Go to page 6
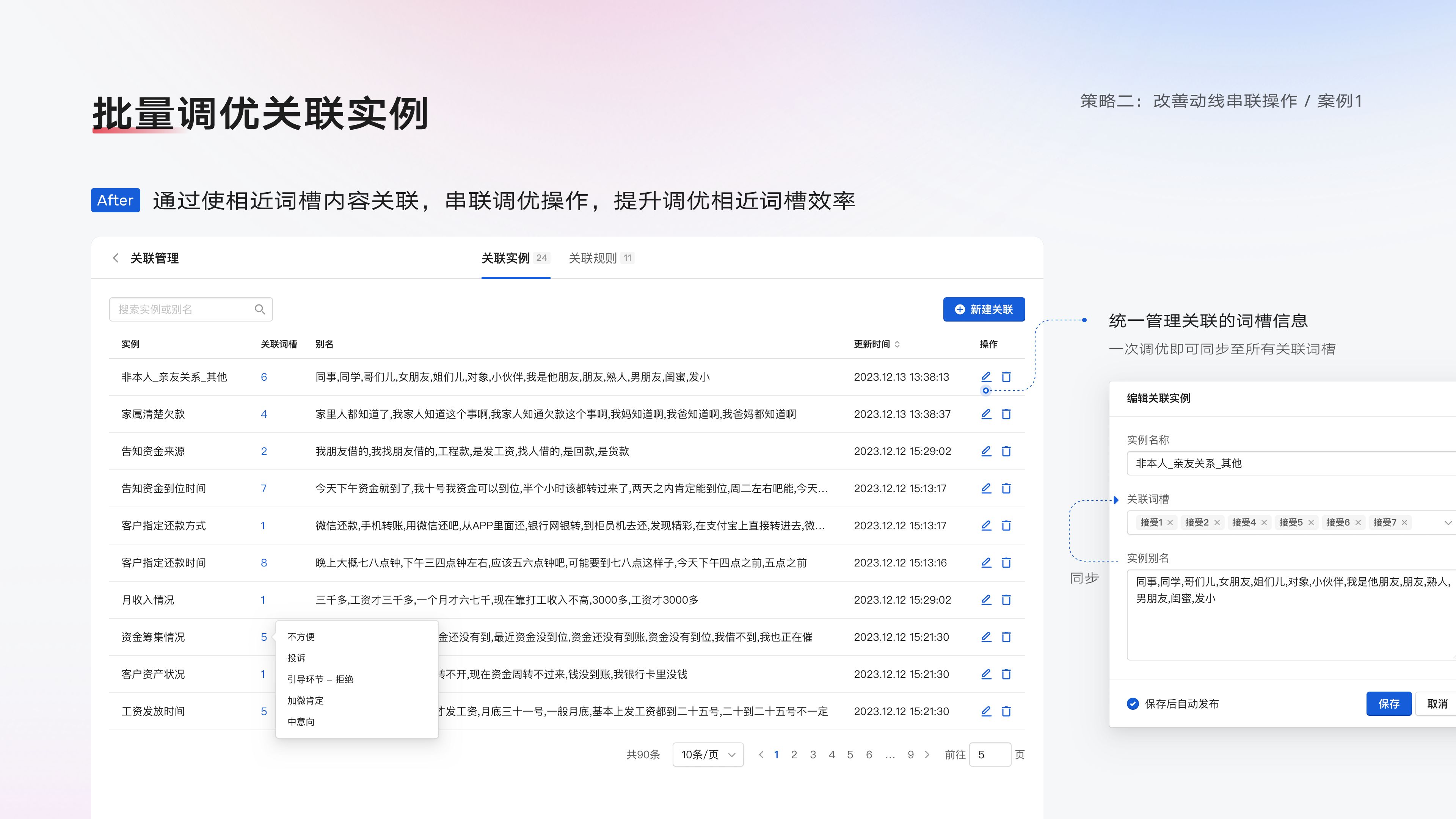Screen dimensions: 1456x819 coord(869,755)
